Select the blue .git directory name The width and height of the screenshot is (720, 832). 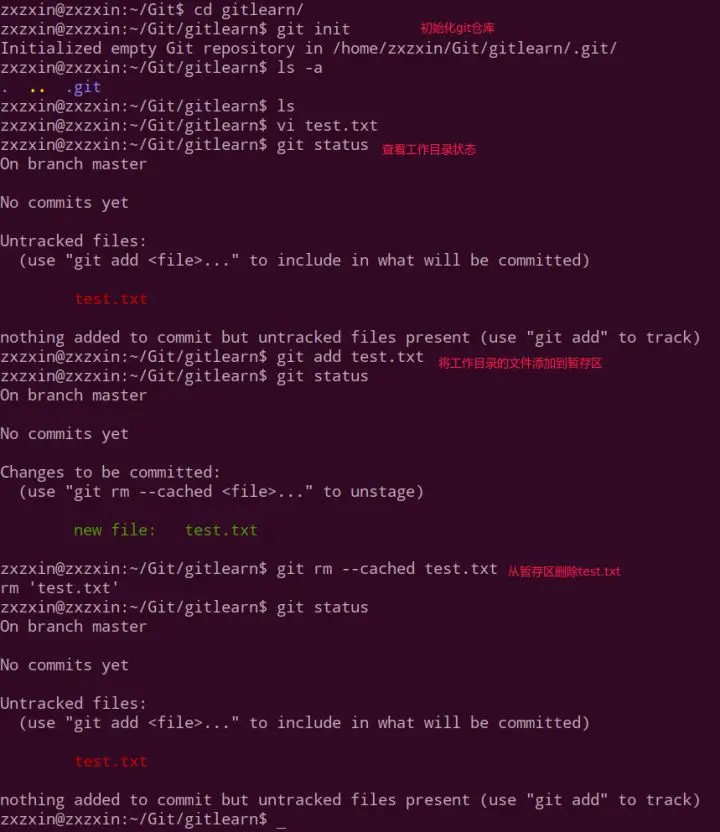84,87
